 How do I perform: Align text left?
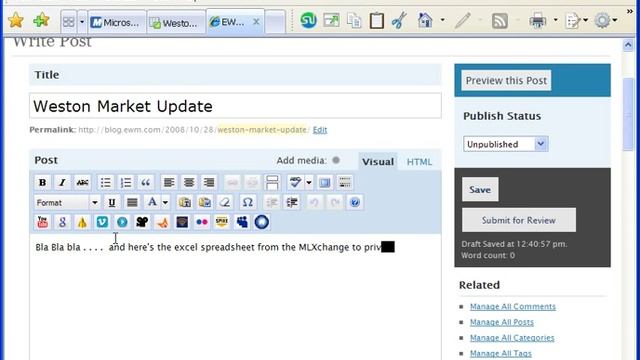click(169, 182)
